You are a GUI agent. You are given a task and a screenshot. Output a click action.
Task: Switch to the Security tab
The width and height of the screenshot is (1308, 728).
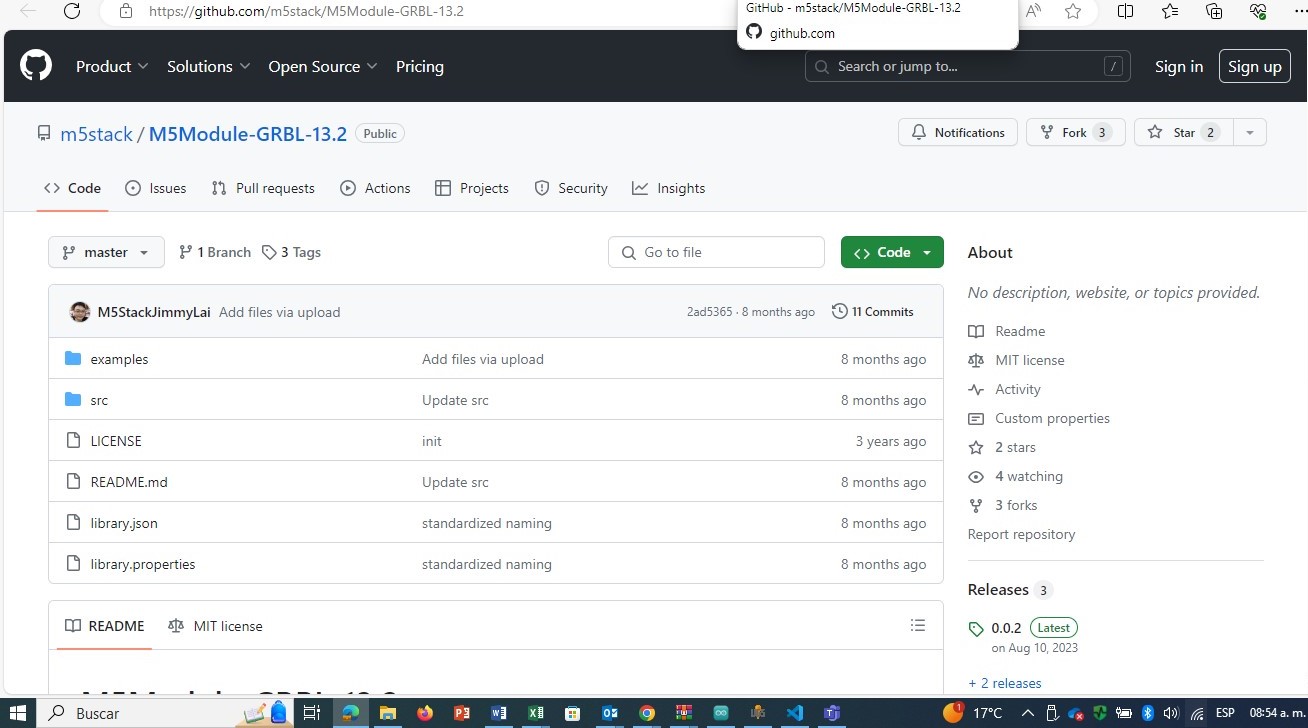coord(571,188)
